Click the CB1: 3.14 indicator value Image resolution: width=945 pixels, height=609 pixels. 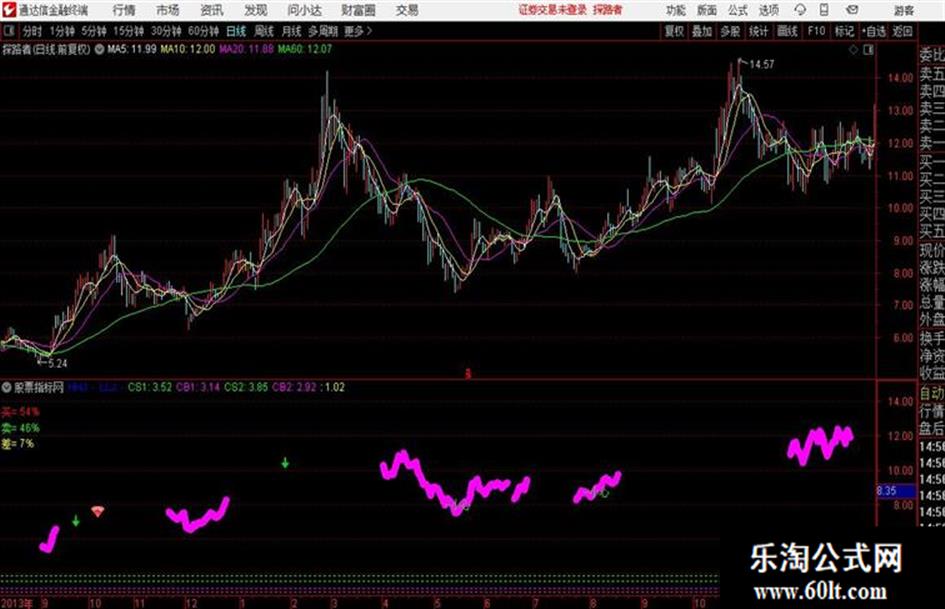click(x=198, y=387)
